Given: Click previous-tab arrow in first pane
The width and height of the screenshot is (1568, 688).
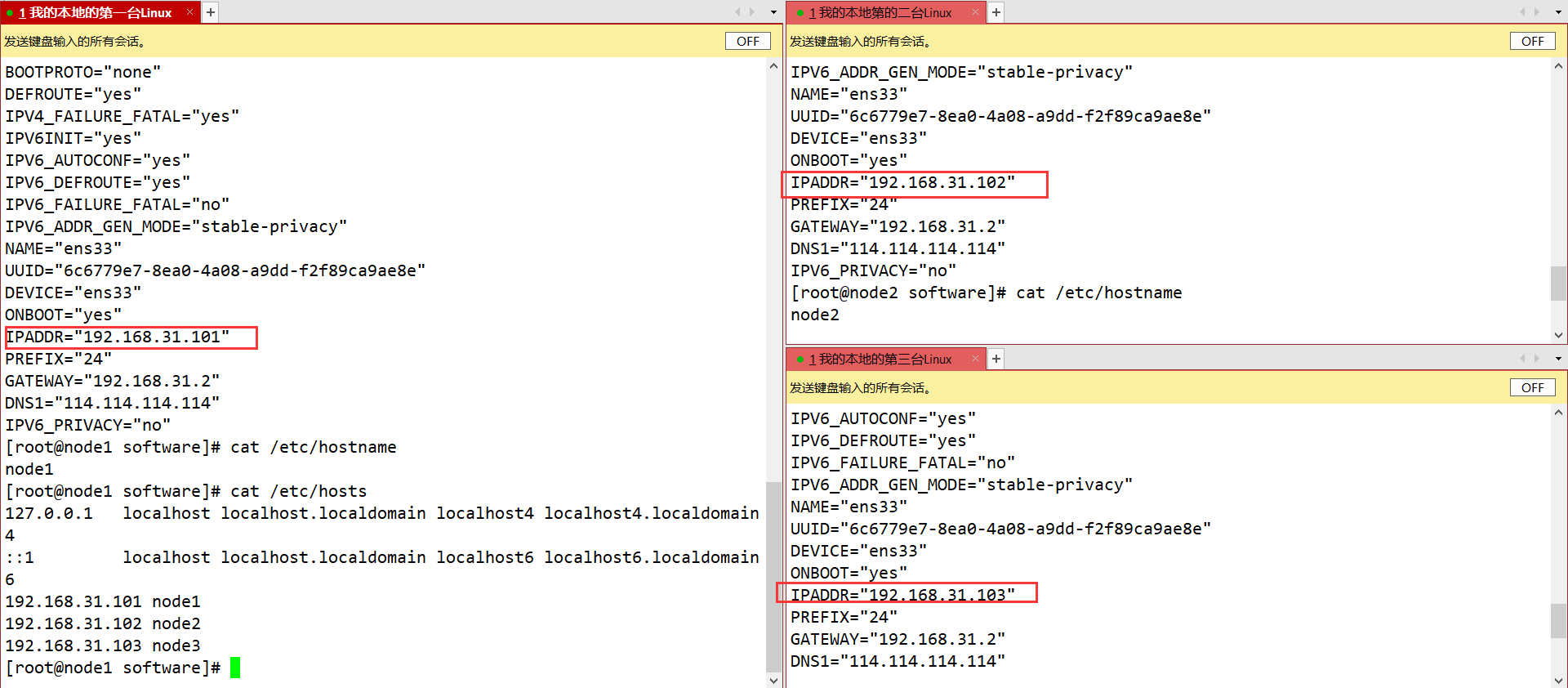Looking at the screenshot, I should (737, 12).
